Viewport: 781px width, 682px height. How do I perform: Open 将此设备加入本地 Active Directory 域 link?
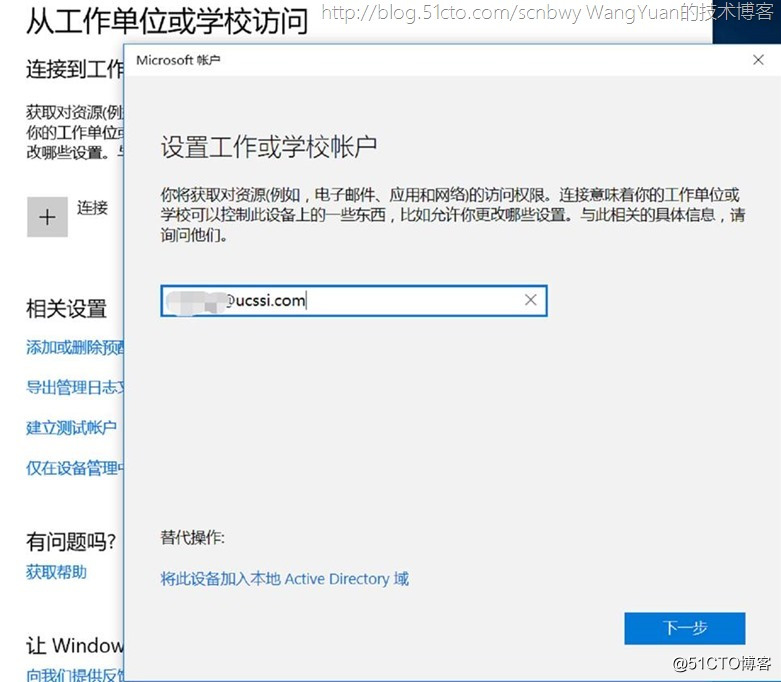[284, 579]
